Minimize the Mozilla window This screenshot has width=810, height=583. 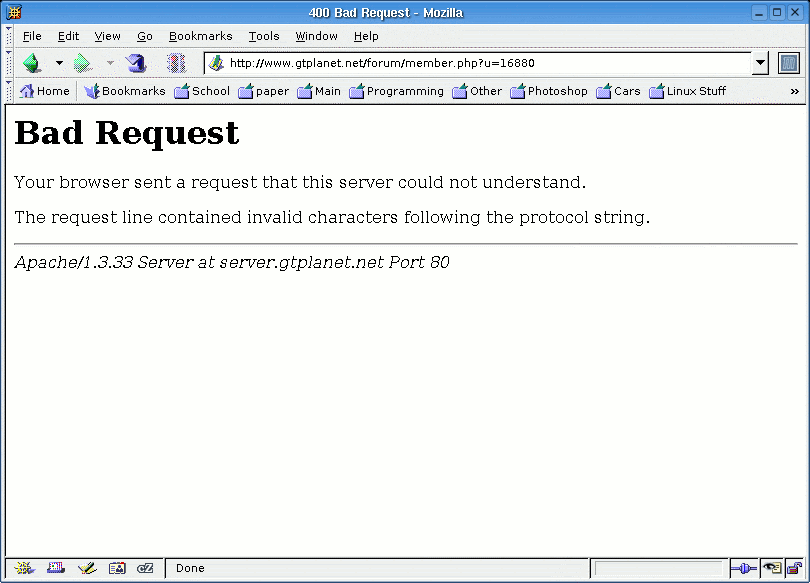(759, 12)
